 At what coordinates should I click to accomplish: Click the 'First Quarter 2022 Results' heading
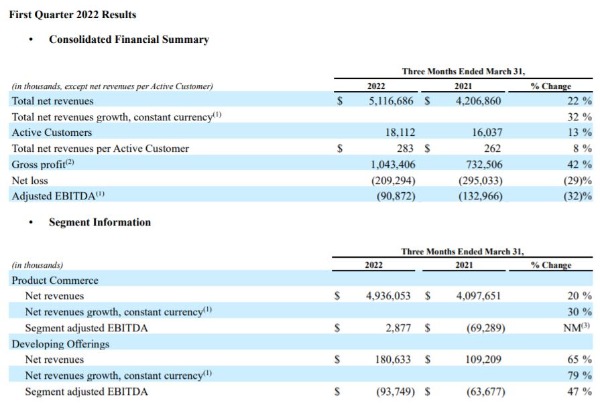[x=73, y=16]
